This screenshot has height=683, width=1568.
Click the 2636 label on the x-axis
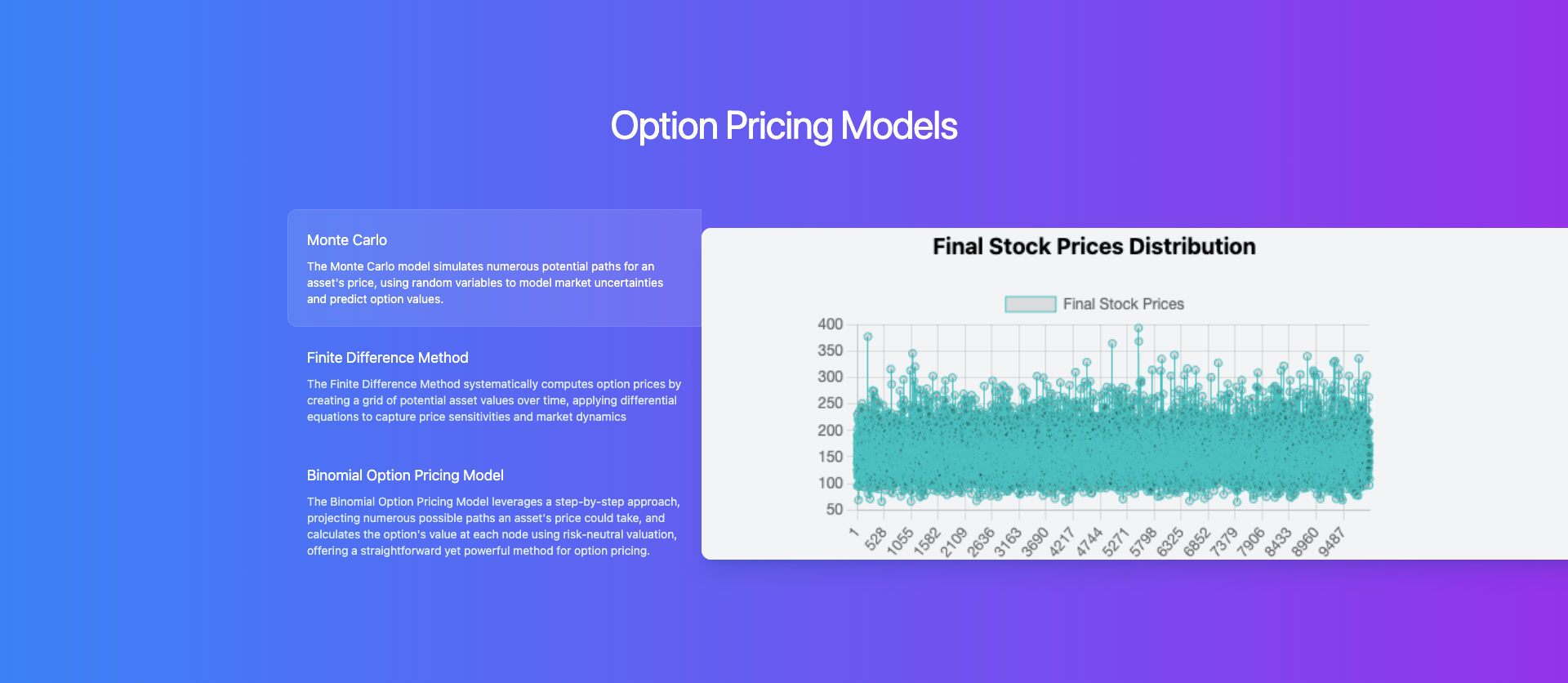980,542
